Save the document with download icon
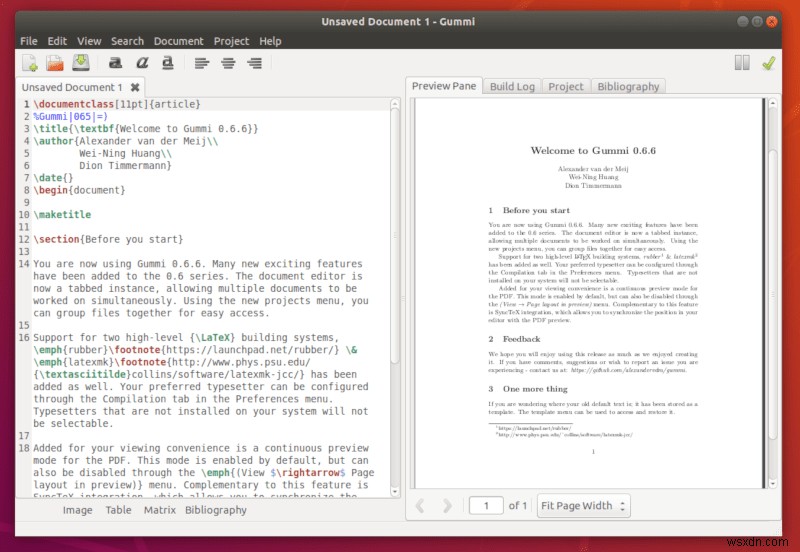This screenshot has width=800, height=552. pos(81,62)
